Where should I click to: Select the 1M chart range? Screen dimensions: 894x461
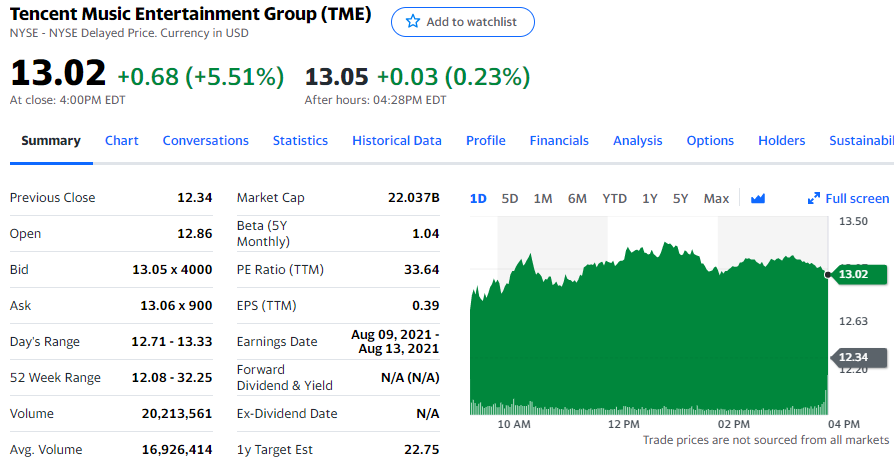pyautogui.click(x=543, y=198)
